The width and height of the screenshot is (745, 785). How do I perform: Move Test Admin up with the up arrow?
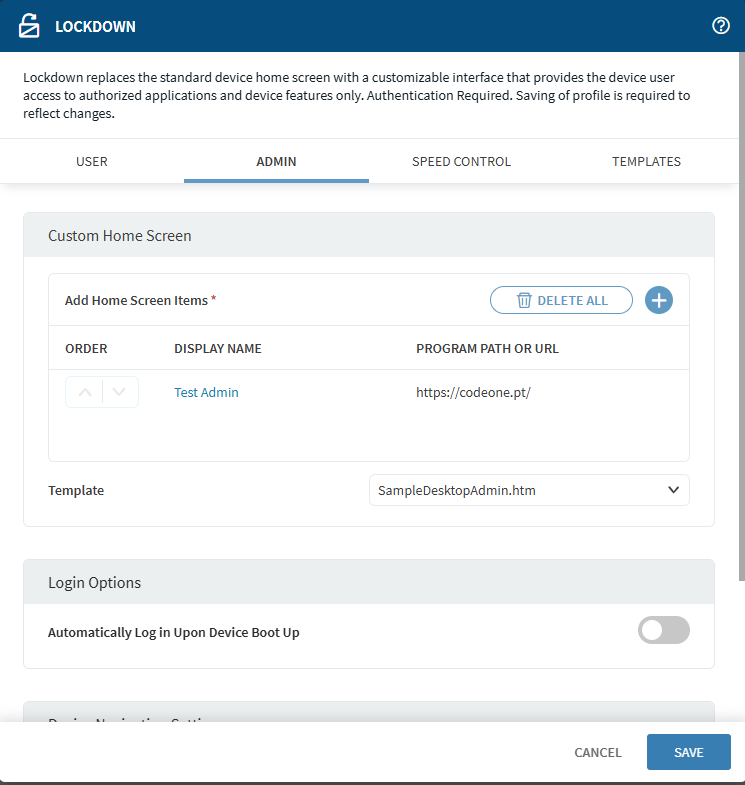[84, 392]
